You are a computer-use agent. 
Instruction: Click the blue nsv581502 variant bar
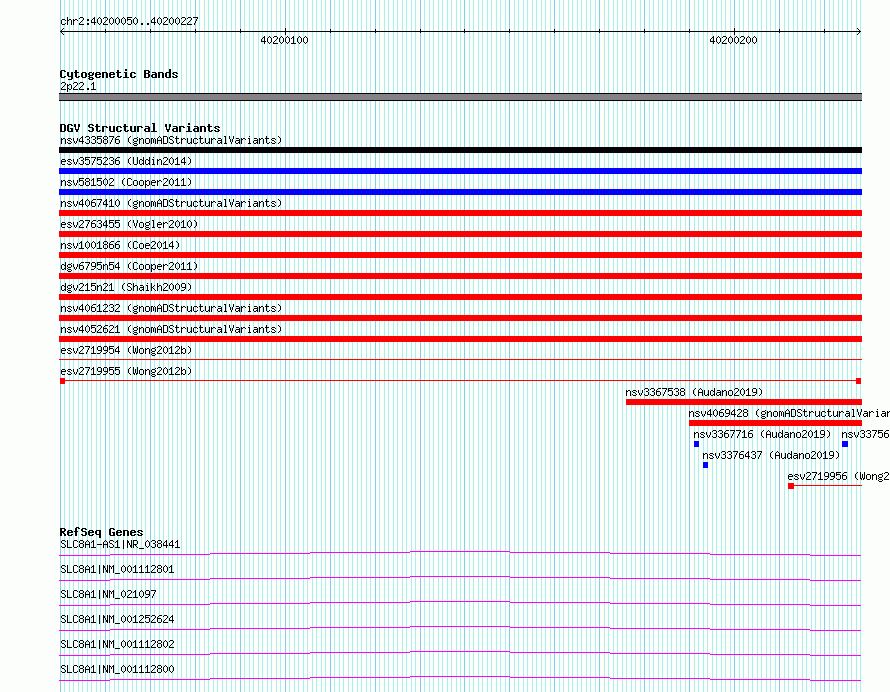click(460, 192)
